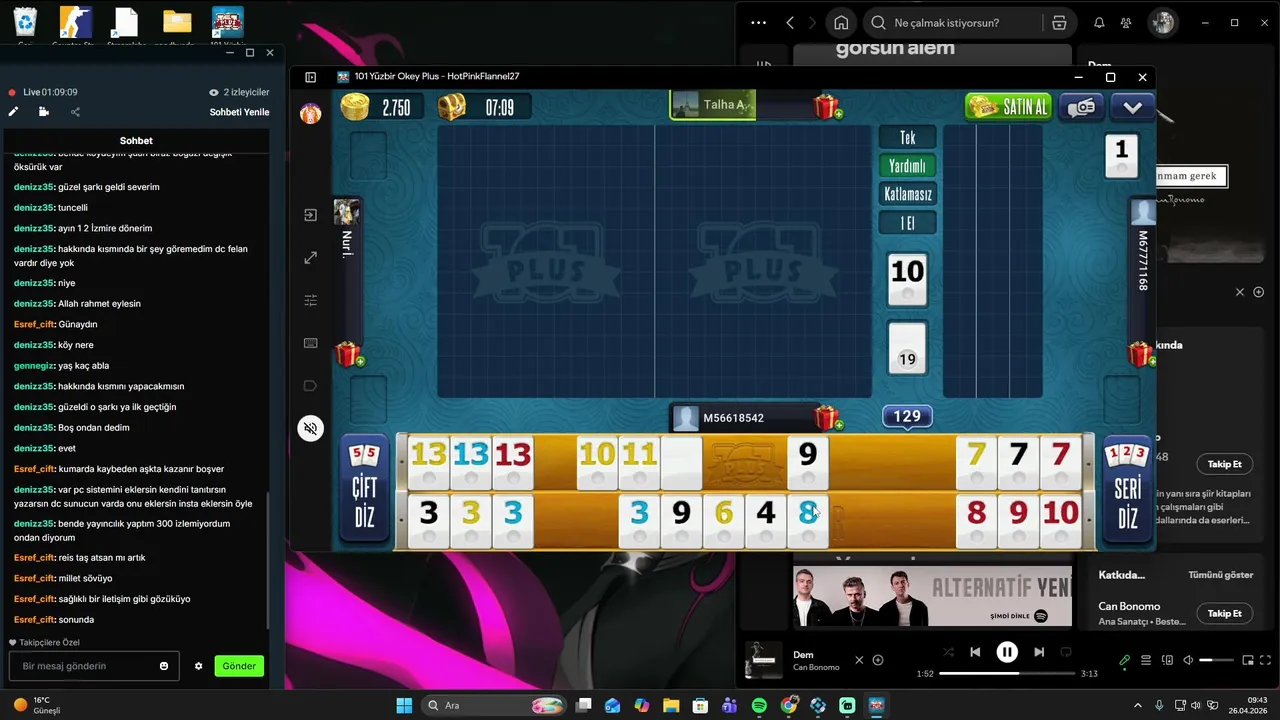Send gift to top player Talha A
Viewport: 1280px width, 720px height.
tap(826, 107)
